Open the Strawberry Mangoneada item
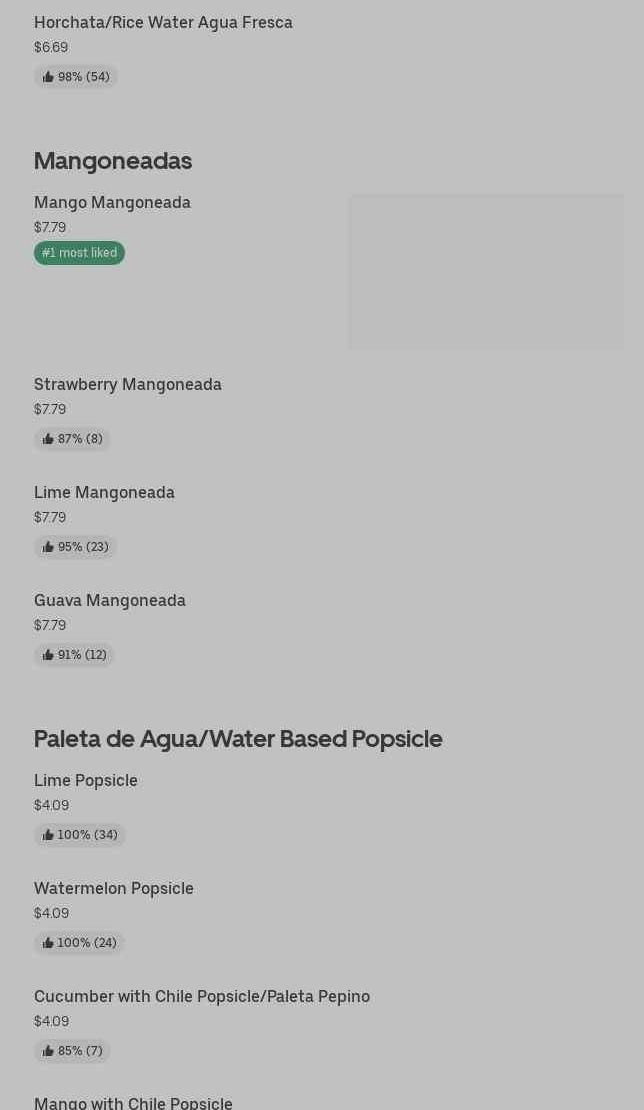The height and width of the screenshot is (1110, 644). pos(128,384)
